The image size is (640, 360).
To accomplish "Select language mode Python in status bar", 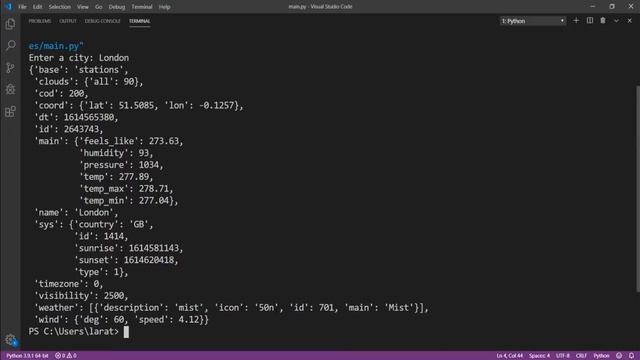I will pos(601,356).
